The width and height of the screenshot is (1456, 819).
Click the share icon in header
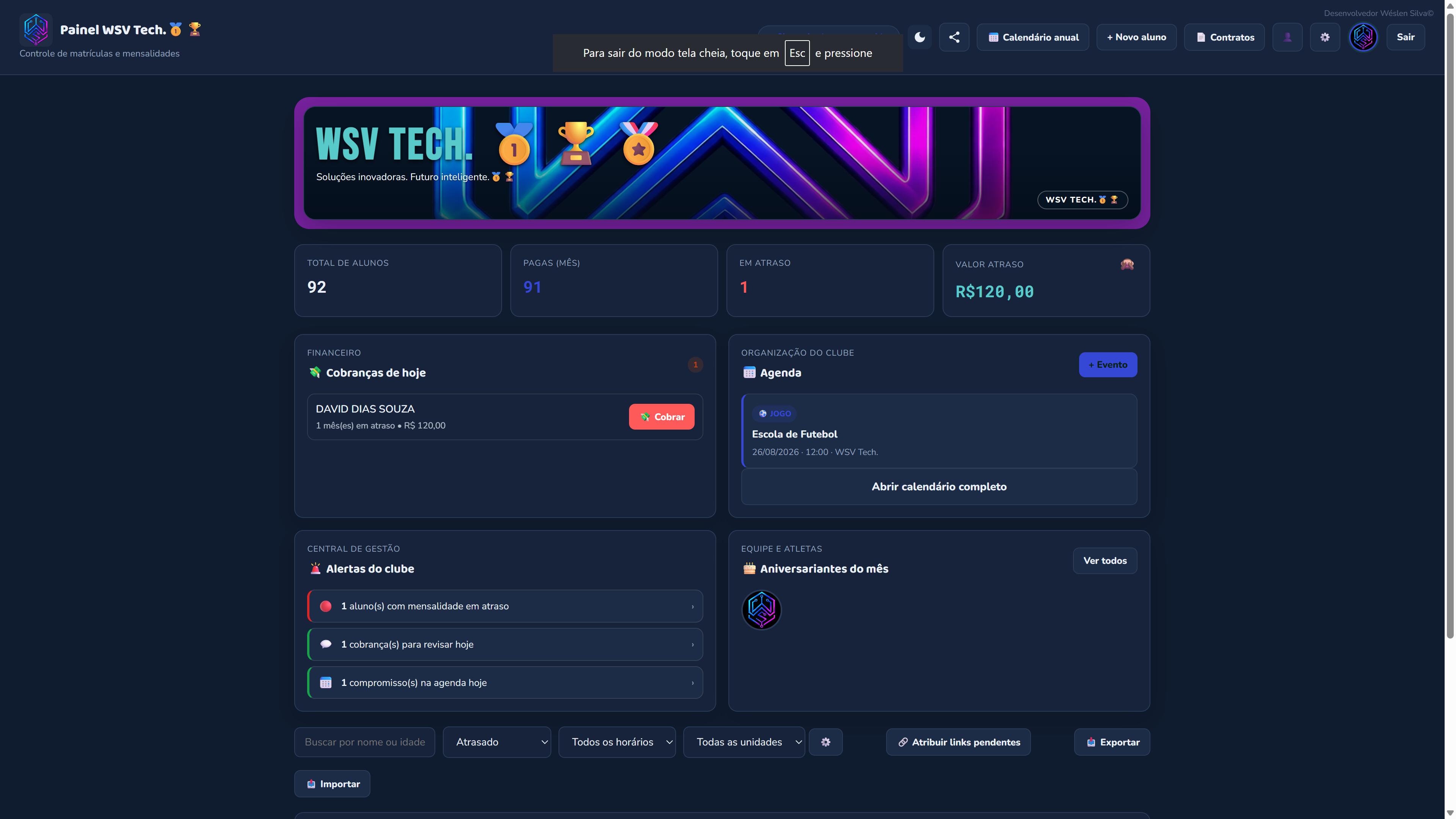pos(954,37)
